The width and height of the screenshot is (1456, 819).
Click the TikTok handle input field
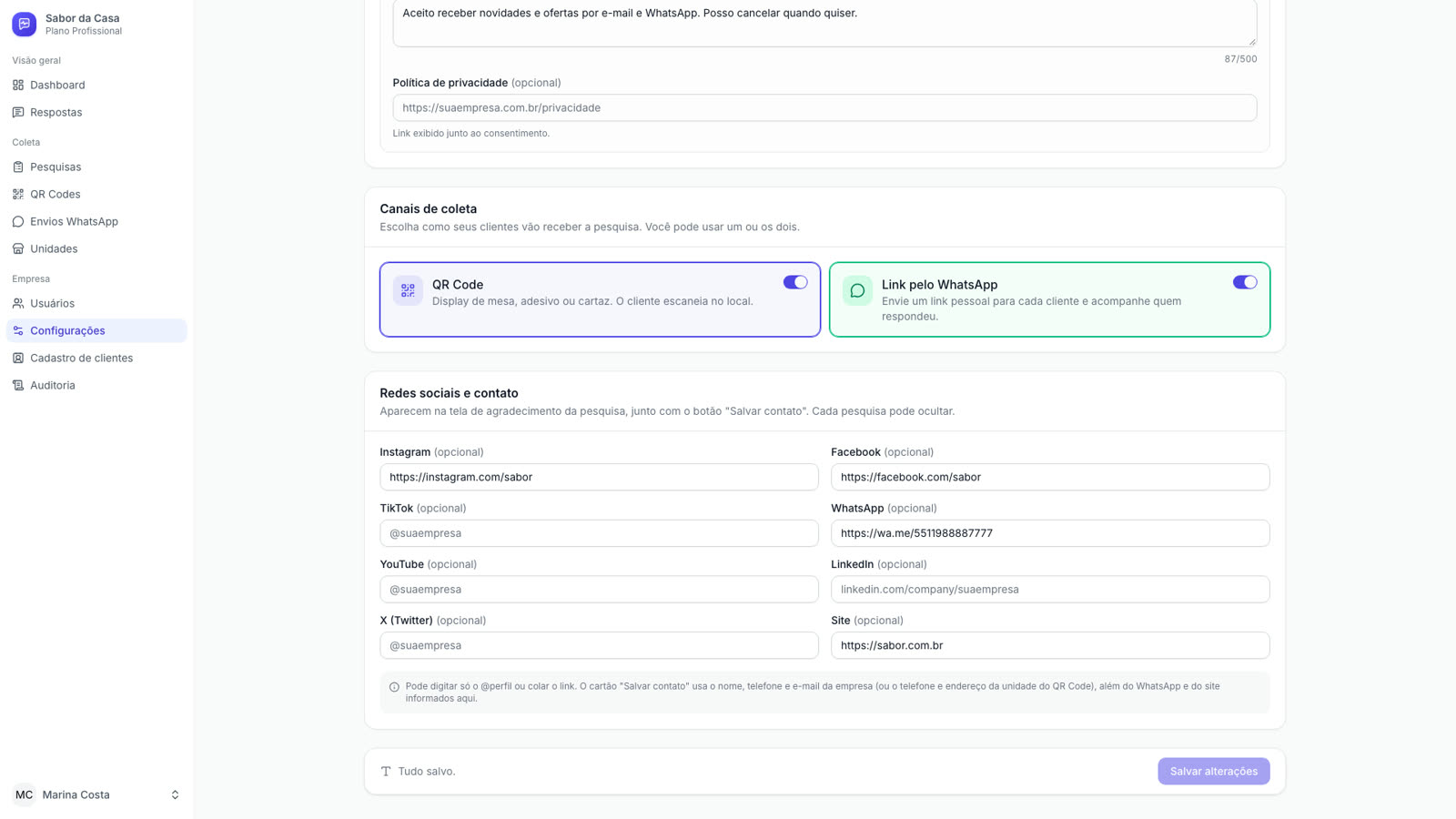[599, 533]
